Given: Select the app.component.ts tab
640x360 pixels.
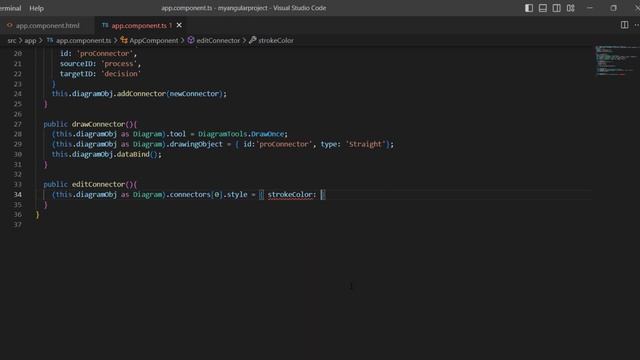Looking at the screenshot, I should 139,25.
